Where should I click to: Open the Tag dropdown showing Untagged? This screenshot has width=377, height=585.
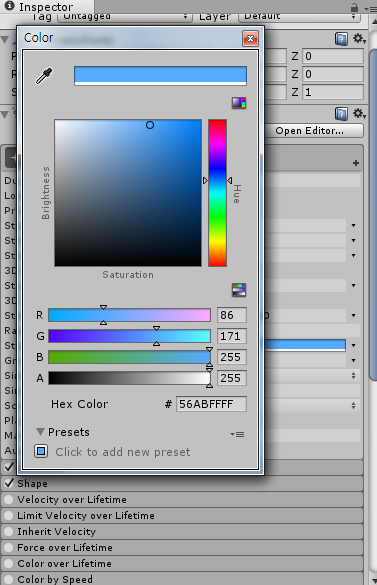pyautogui.click(x=124, y=17)
